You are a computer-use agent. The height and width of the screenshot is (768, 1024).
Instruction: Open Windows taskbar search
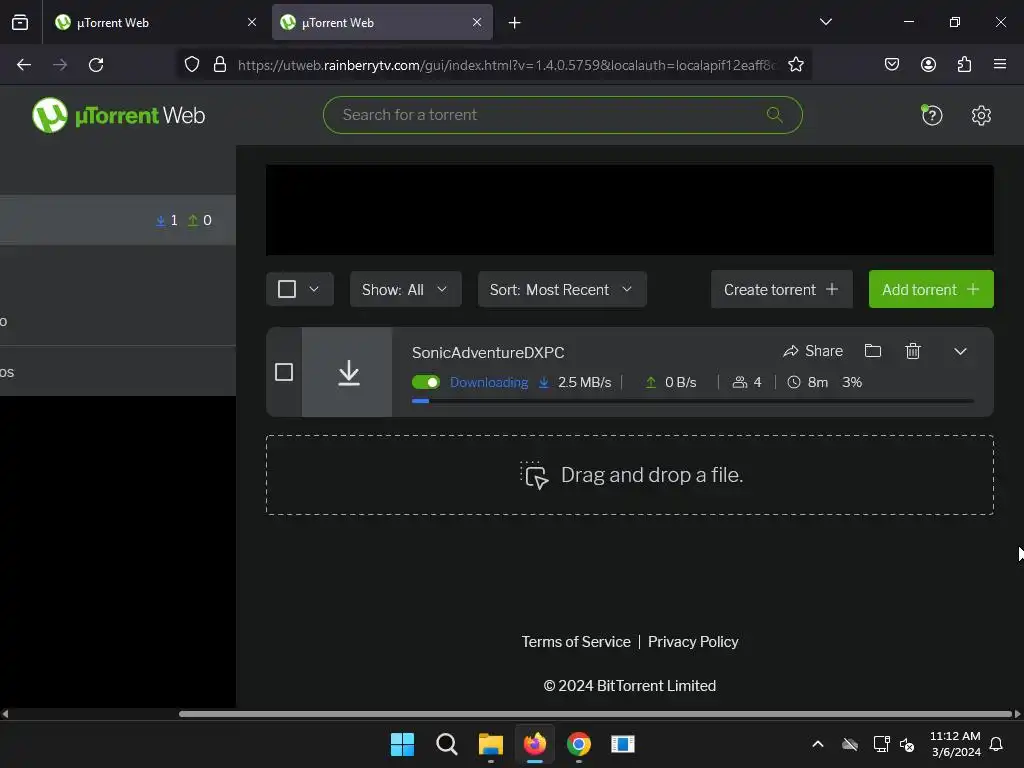pyautogui.click(x=447, y=744)
